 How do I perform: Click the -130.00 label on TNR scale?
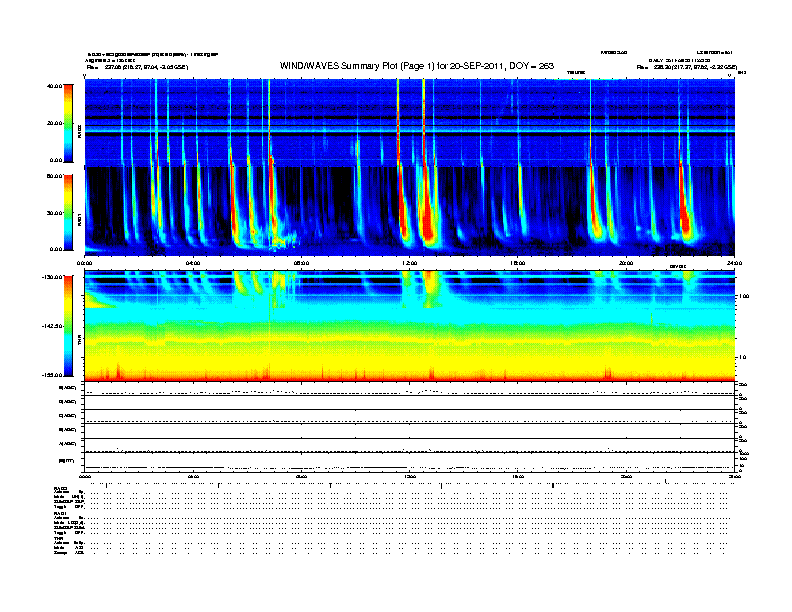pos(52,277)
